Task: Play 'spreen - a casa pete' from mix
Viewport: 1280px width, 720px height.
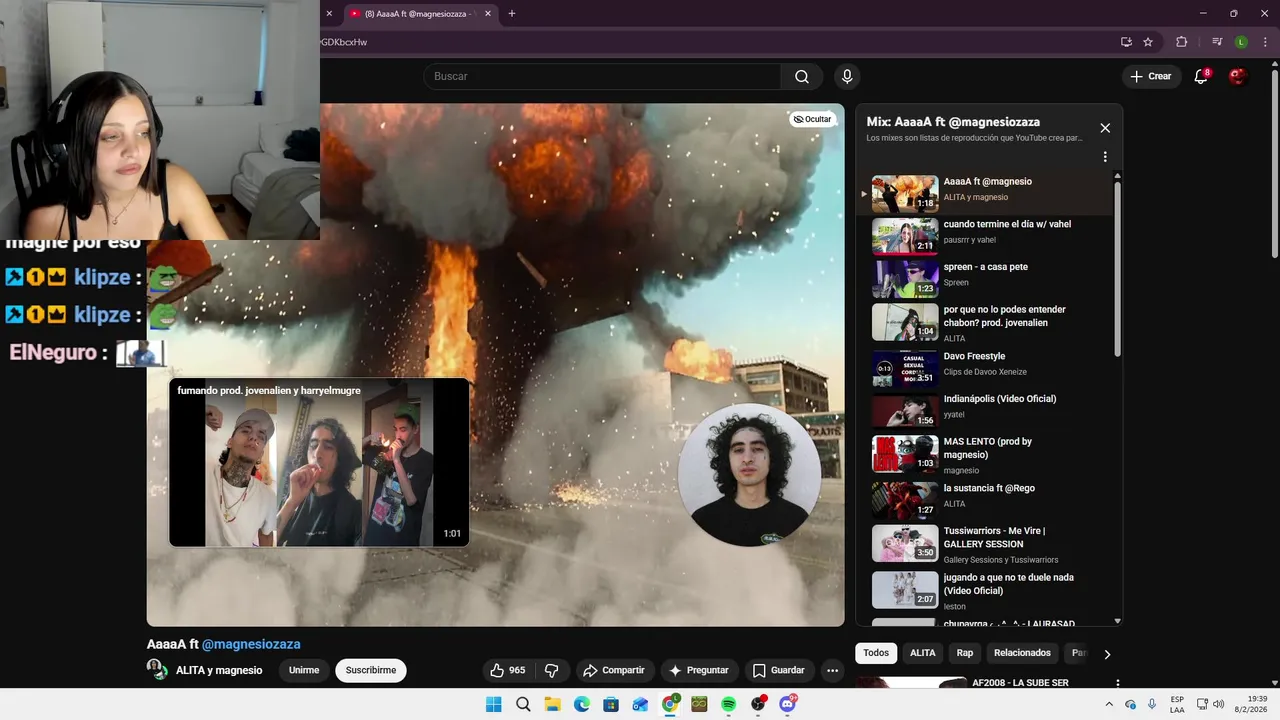Action: click(x=985, y=279)
